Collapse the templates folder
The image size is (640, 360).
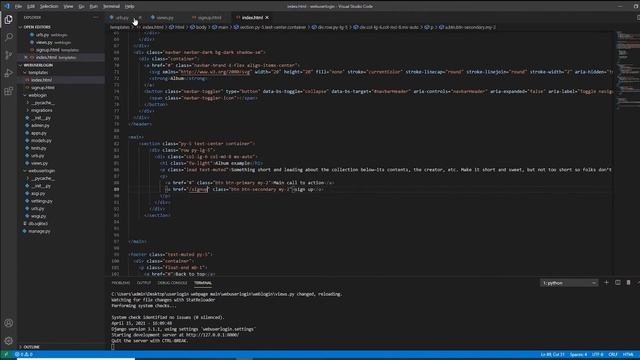[x=38, y=73]
